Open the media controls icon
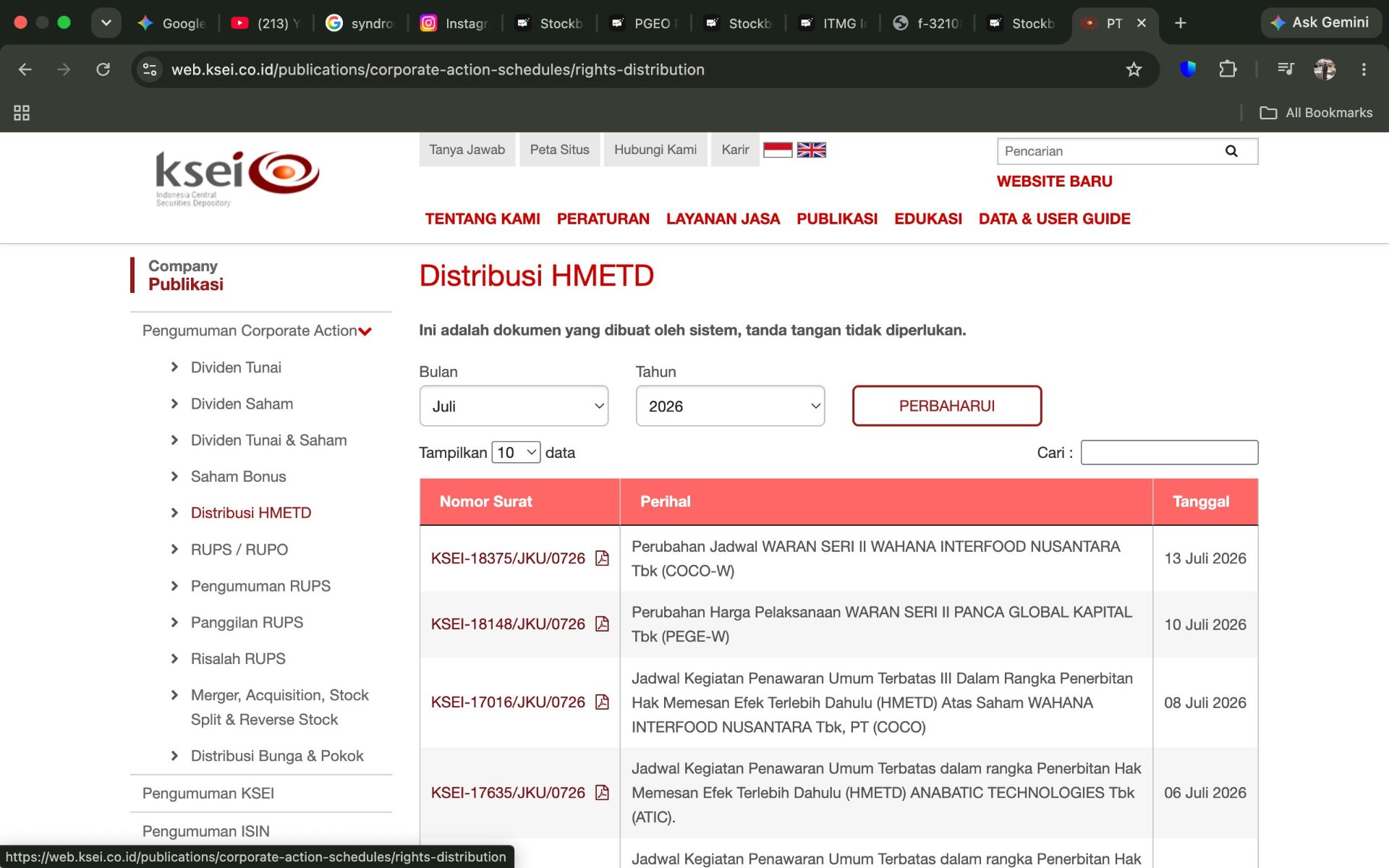This screenshot has width=1389, height=868. [1286, 69]
